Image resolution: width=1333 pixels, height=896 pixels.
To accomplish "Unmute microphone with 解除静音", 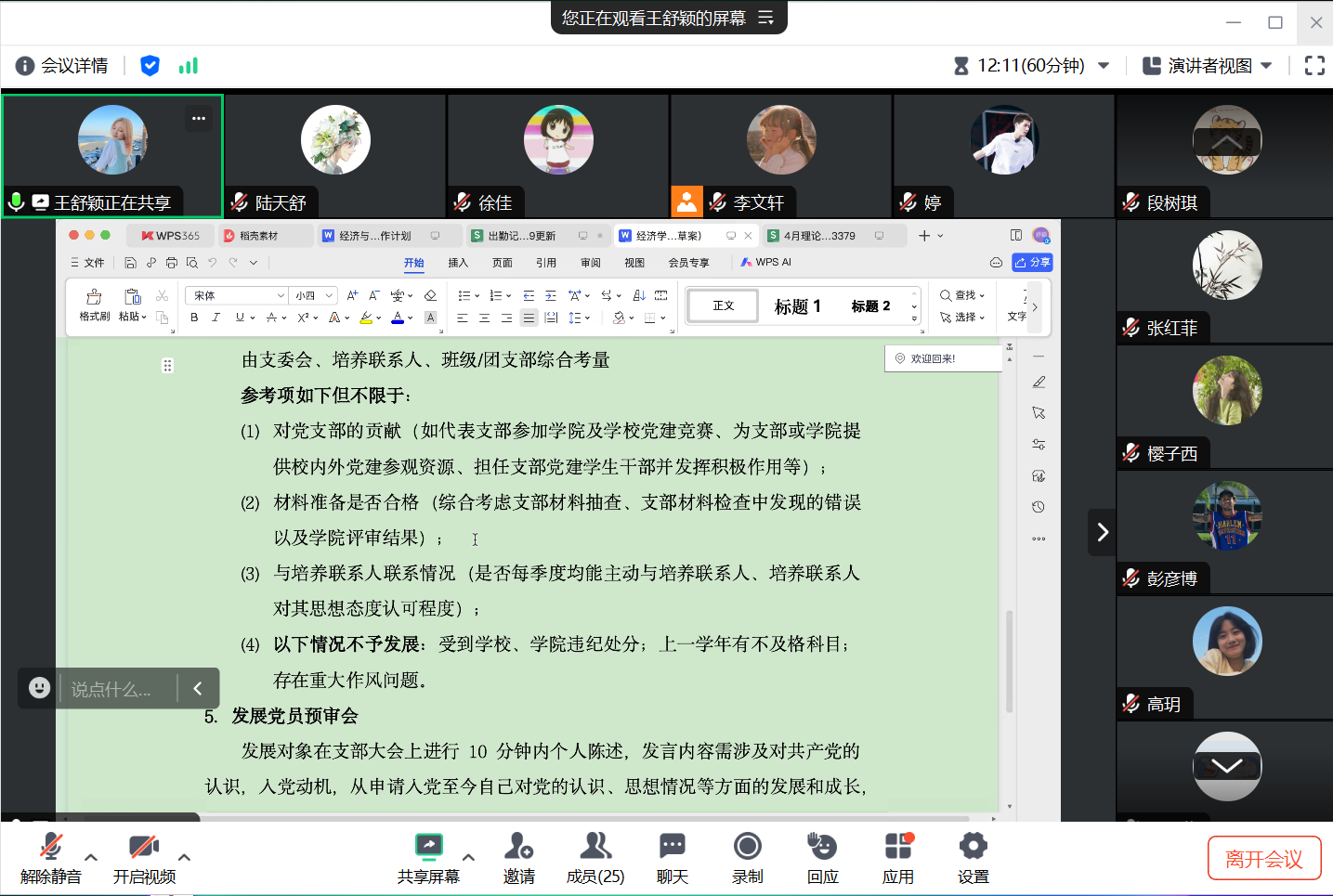I will (51, 857).
